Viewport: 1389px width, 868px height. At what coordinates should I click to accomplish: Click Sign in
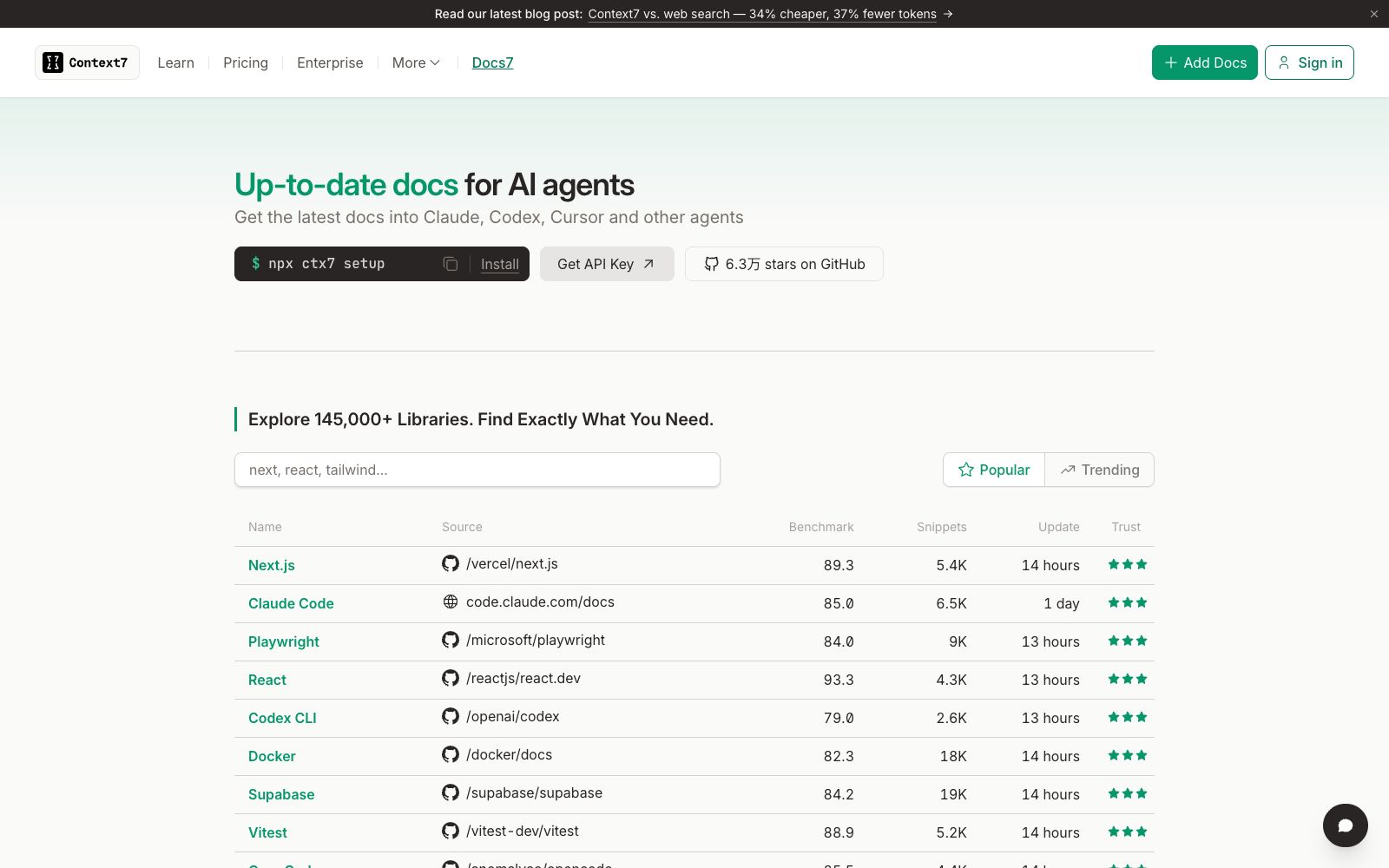pos(1309,62)
